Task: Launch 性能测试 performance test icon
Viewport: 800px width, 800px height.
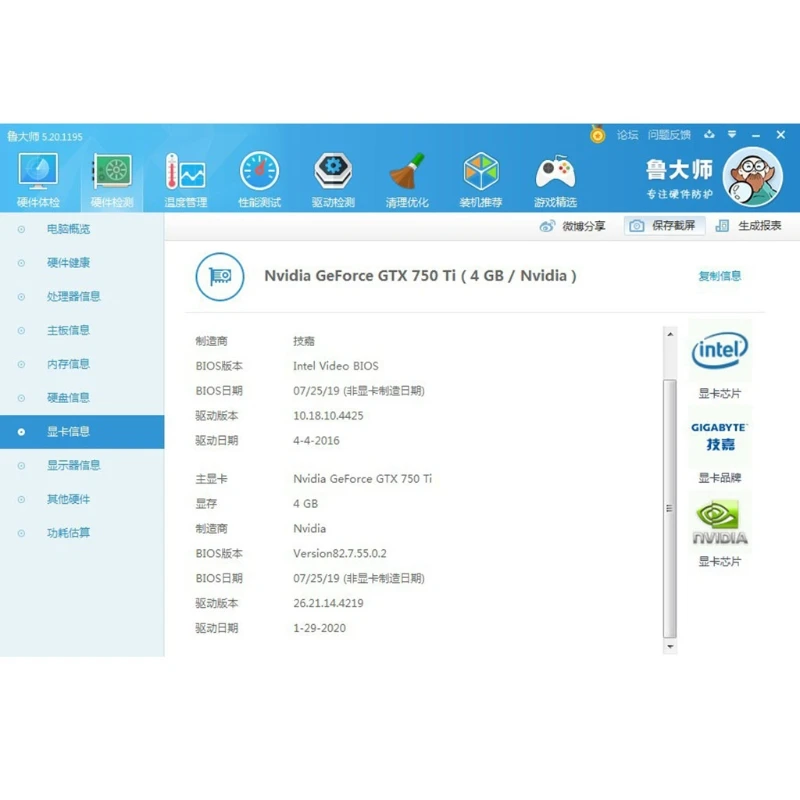Action: [x=259, y=180]
